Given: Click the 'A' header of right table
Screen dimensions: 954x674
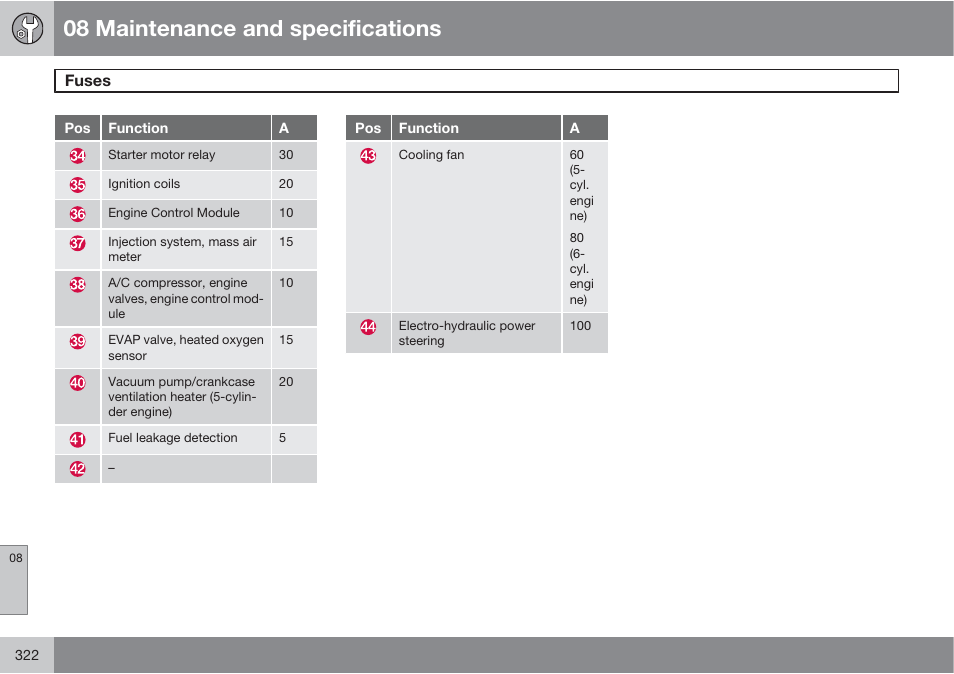Looking at the screenshot, I should (x=574, y=128).
